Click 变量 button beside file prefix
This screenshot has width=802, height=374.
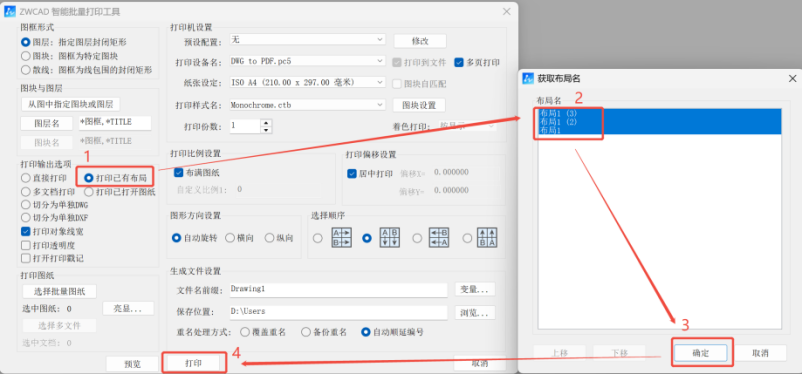coord(475,290)
